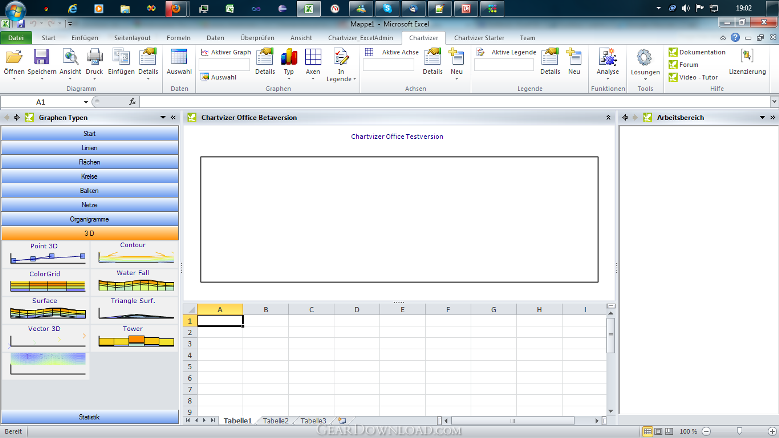Click the Aktive Legende input field
The image size is (779, 438).
(x=504, y=65)
